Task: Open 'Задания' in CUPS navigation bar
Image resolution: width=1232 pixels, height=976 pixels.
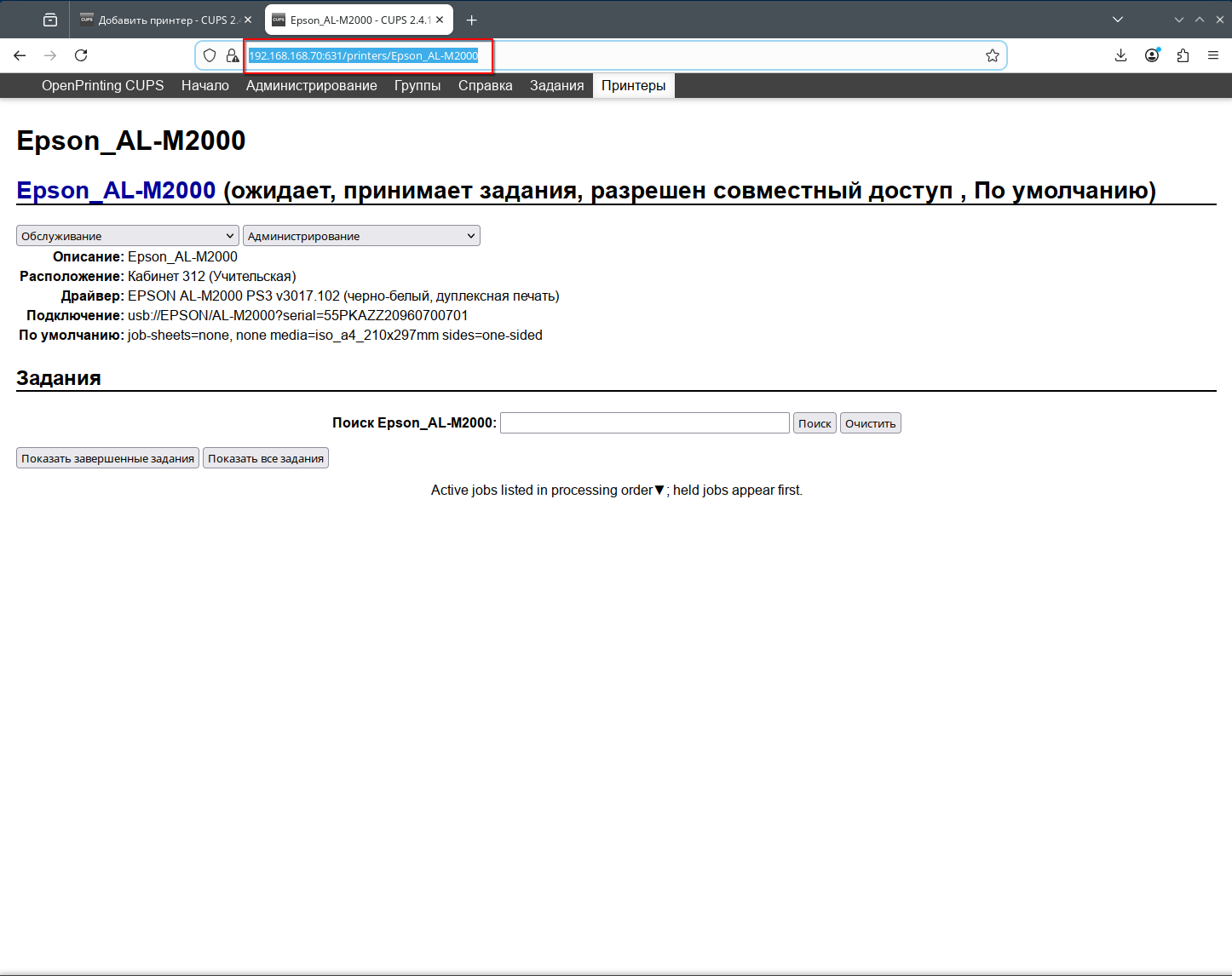Action: click(556, 85)
